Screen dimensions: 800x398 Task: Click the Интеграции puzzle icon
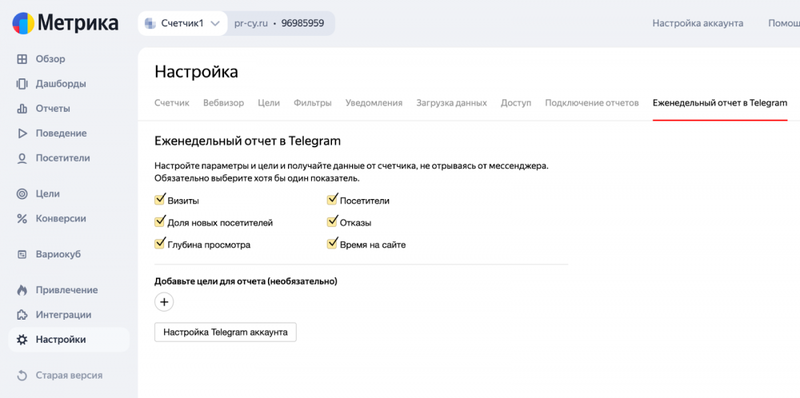pyautogui.click(x=22, y=315)
